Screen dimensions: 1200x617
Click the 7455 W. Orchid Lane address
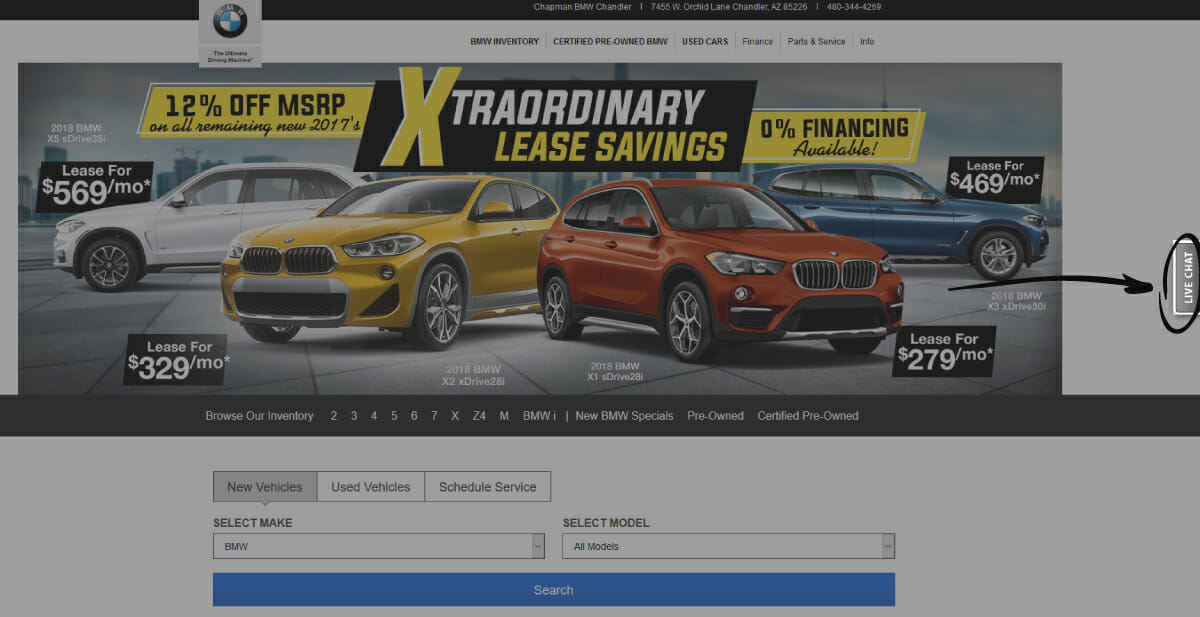tap(729, 7)
